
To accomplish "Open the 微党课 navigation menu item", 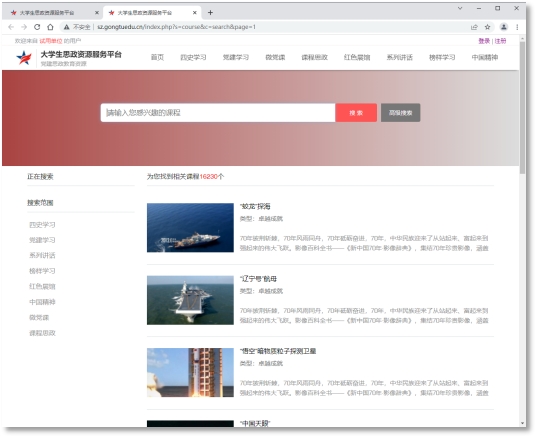I will [x=275, y=57].
